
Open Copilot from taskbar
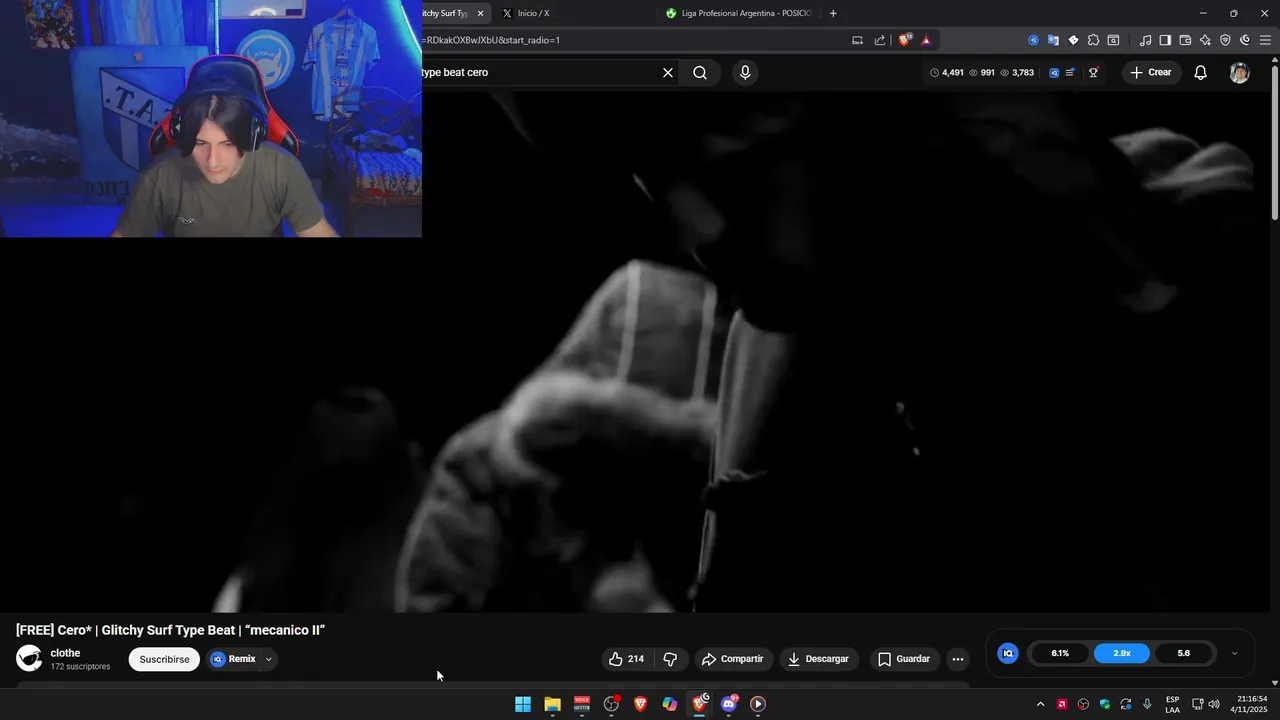pos(670,704)
